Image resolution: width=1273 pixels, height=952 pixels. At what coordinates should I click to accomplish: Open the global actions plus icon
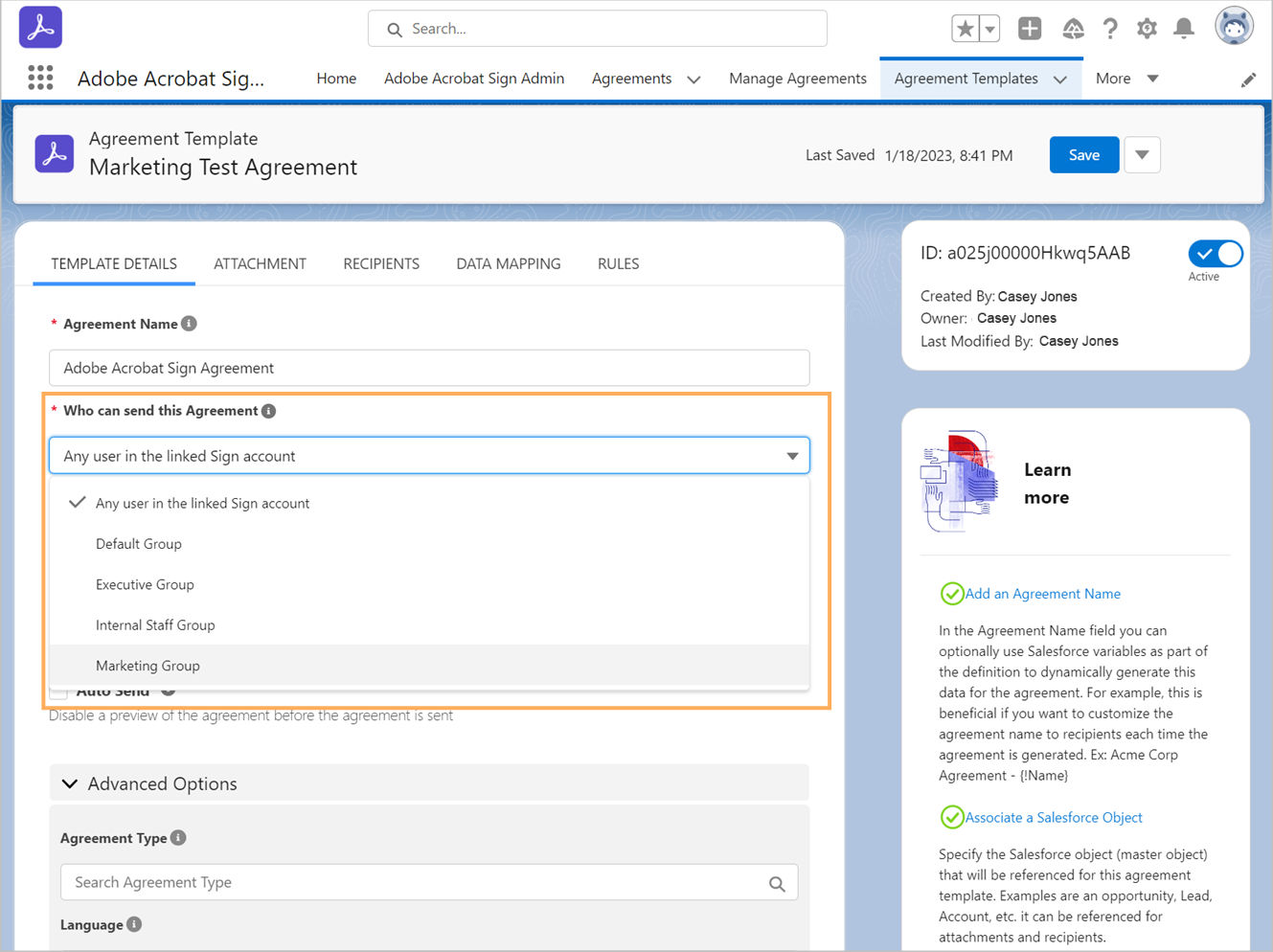[x=1030, y=29]
